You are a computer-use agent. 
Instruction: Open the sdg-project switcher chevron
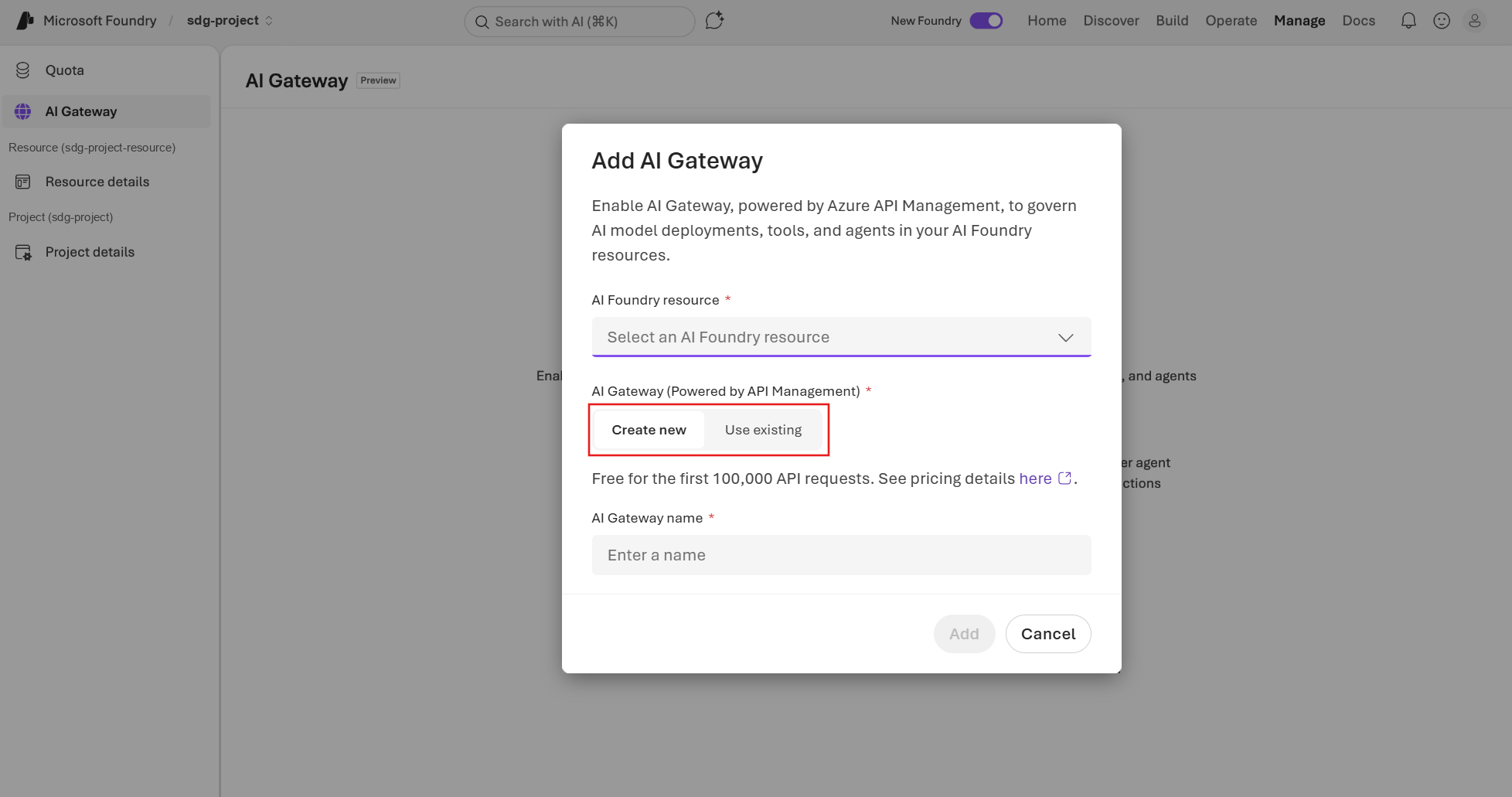(x=269, y=21)
